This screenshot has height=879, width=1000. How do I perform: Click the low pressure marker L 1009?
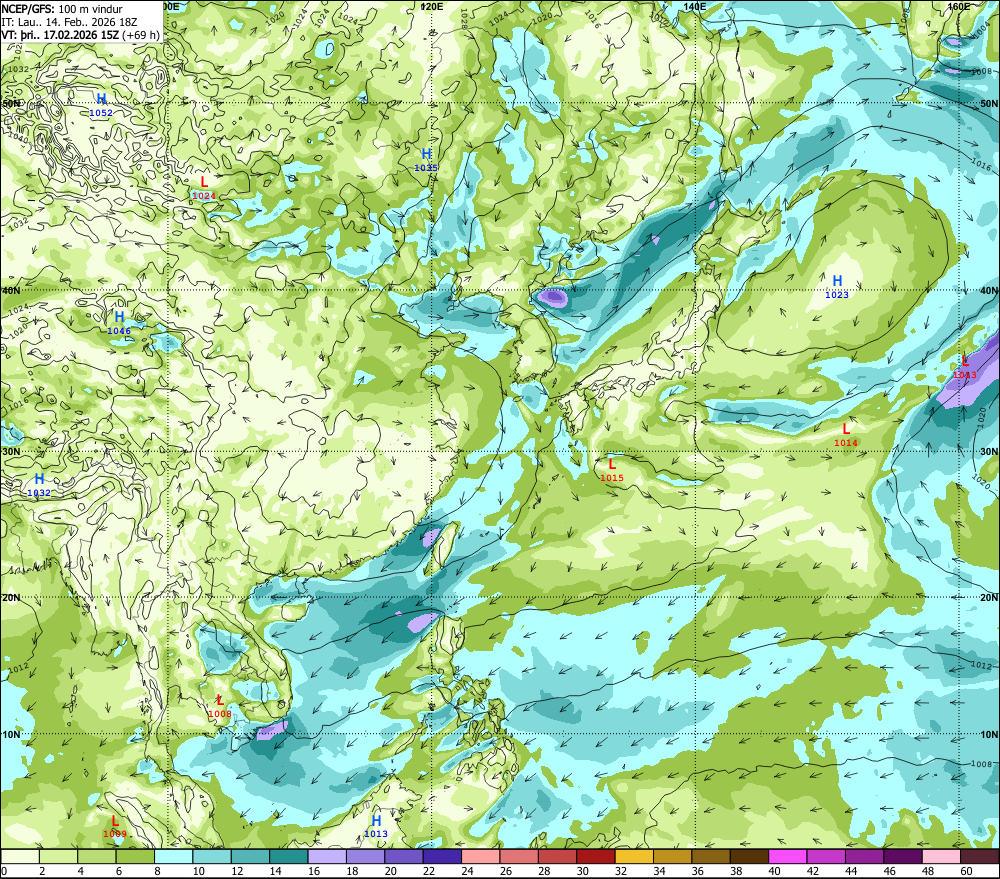pos(115,826)
